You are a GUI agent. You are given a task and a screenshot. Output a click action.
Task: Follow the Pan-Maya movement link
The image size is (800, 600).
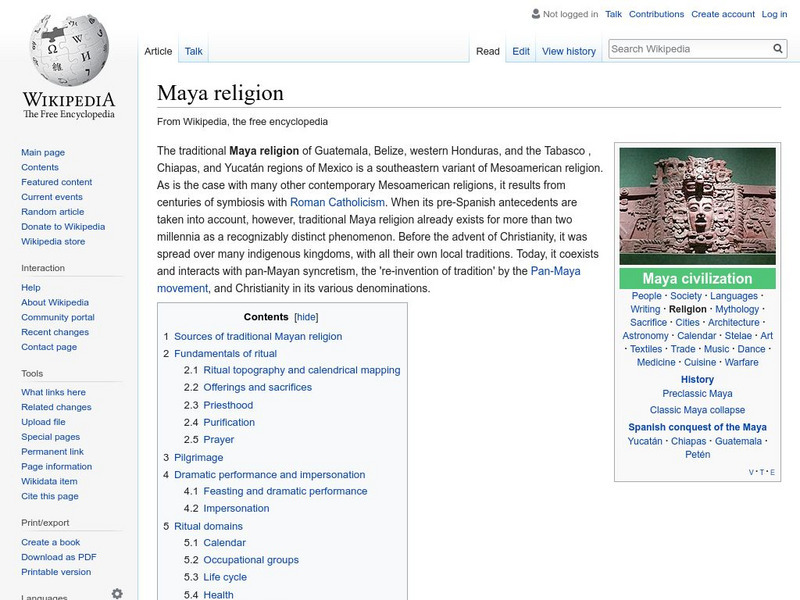coord(555,271)
